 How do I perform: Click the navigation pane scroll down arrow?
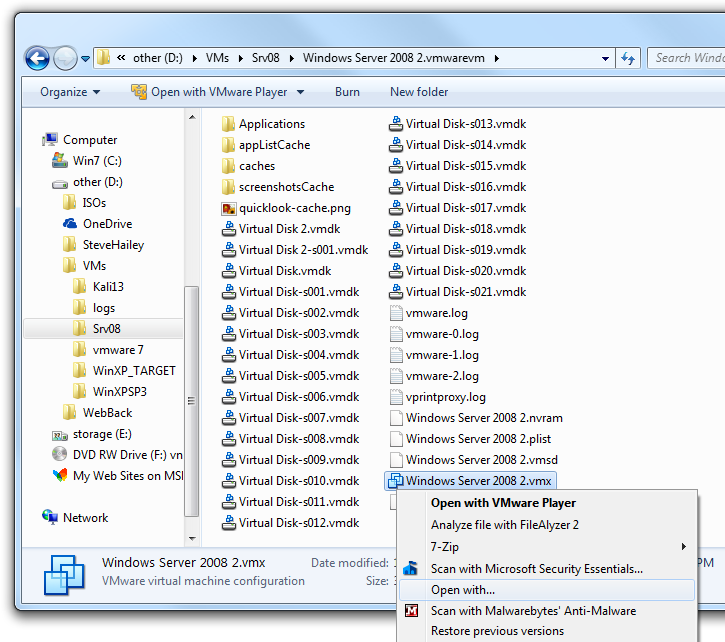pos(192,538)
